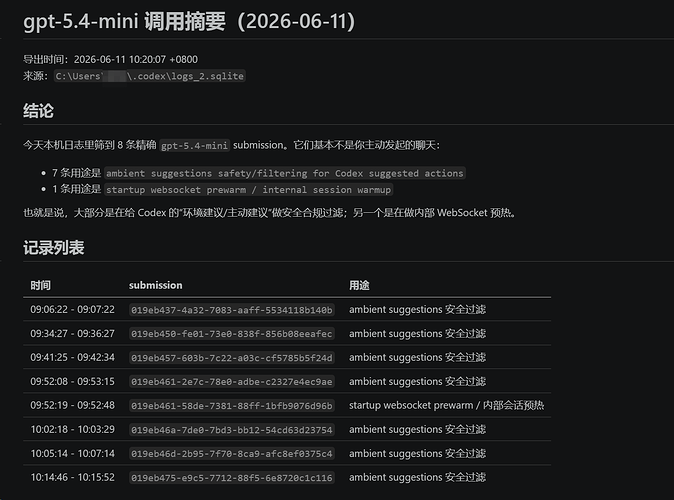Screen dimensions: 674x500
Task: Click the startup websocket prewarm code snippet
Action: pos(248,190)
